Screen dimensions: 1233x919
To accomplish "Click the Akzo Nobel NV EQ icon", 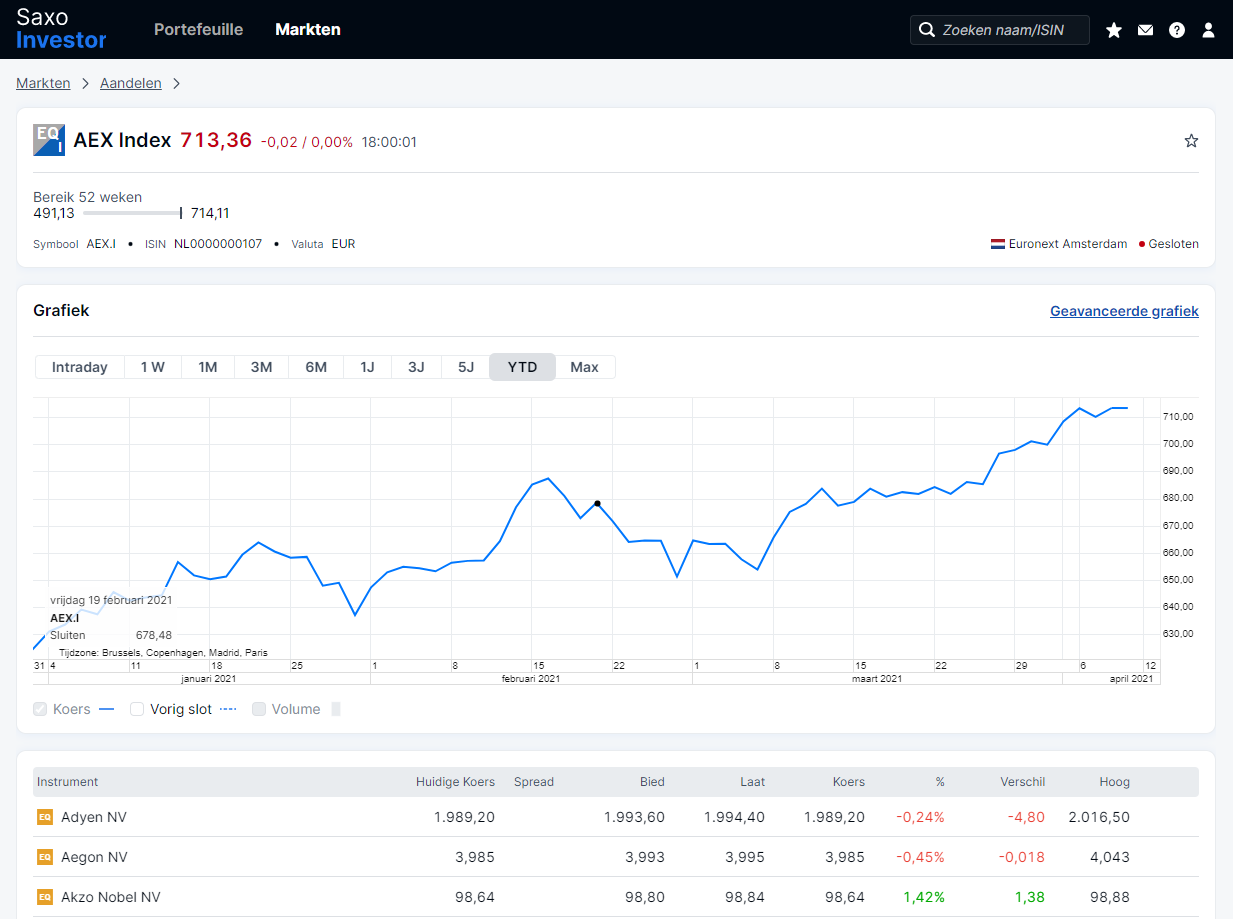I will 44,897.
